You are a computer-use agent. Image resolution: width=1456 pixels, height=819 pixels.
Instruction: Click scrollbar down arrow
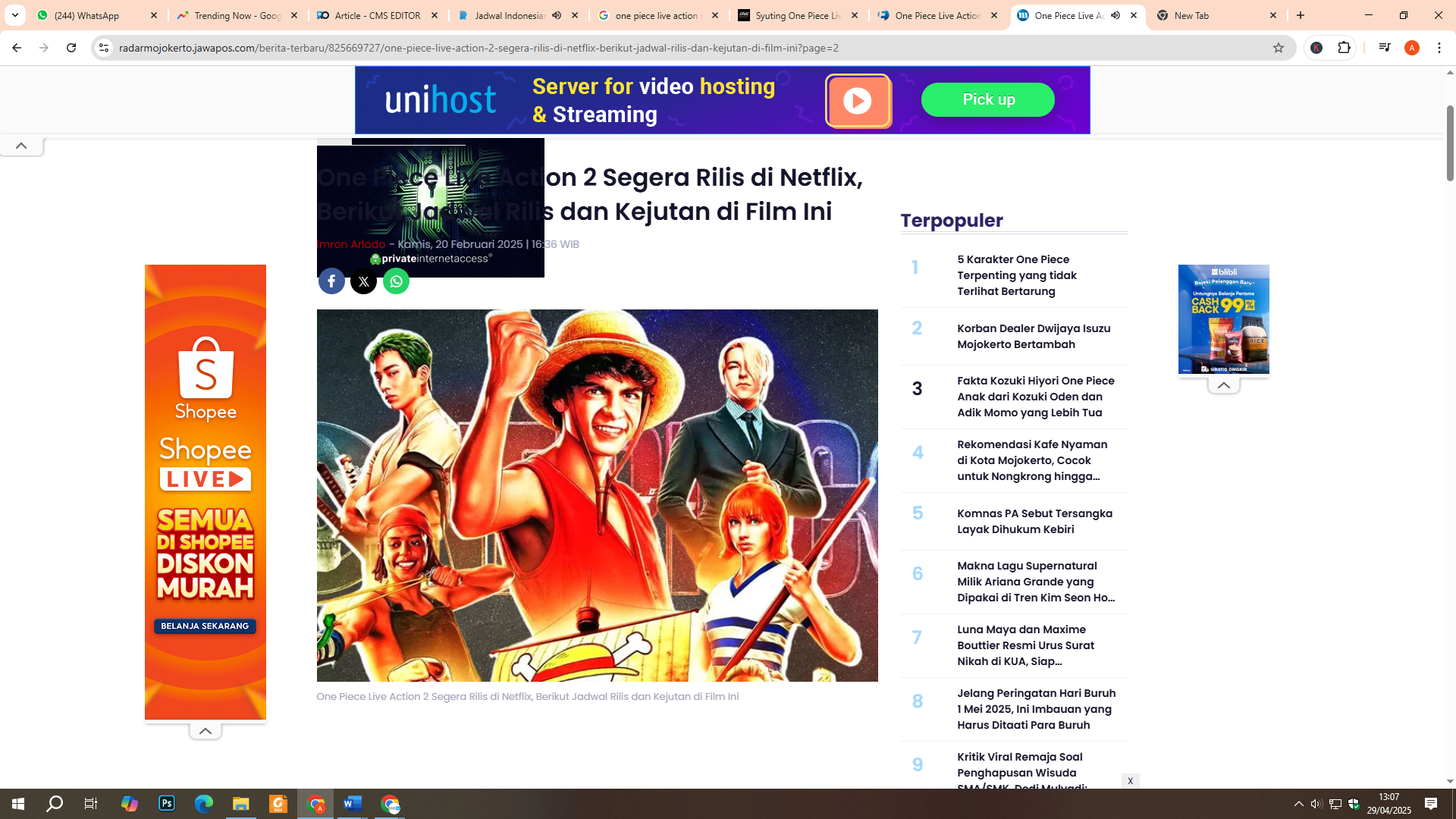[1450, 781]
